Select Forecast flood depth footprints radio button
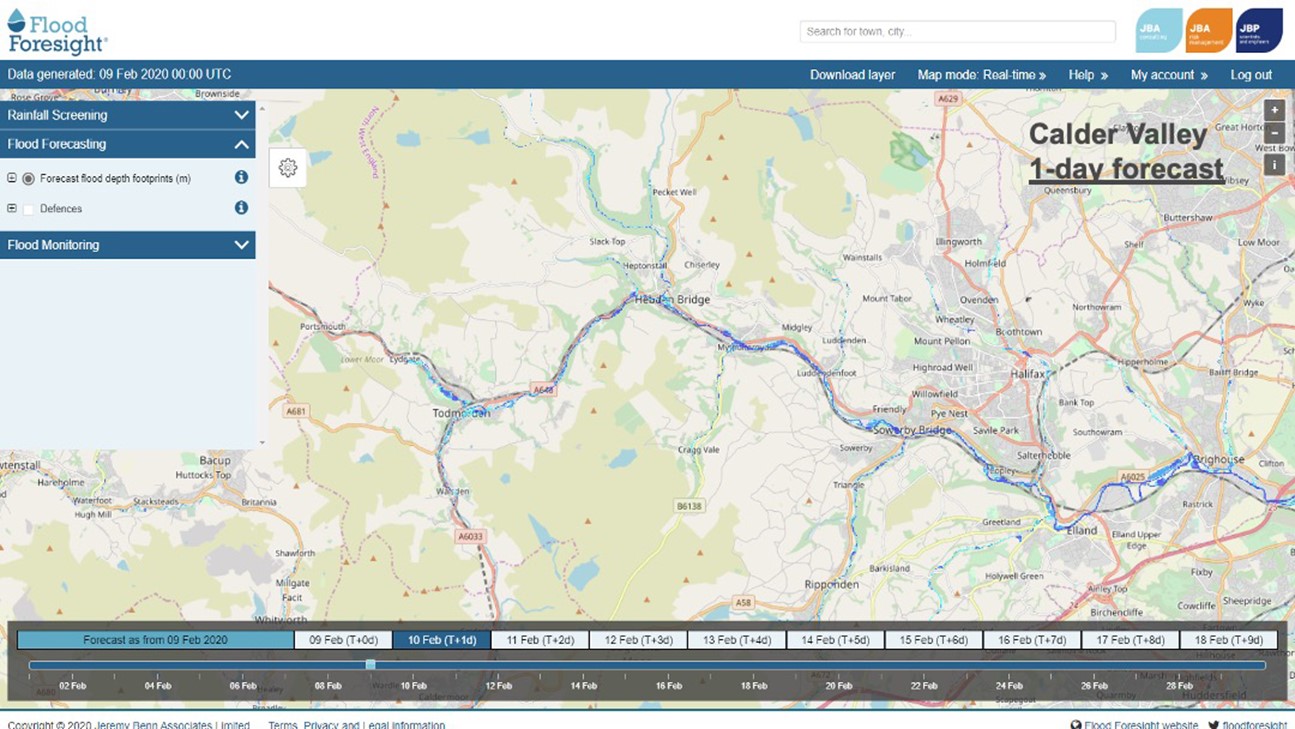1295x729 pixels. tap(28, 179)
